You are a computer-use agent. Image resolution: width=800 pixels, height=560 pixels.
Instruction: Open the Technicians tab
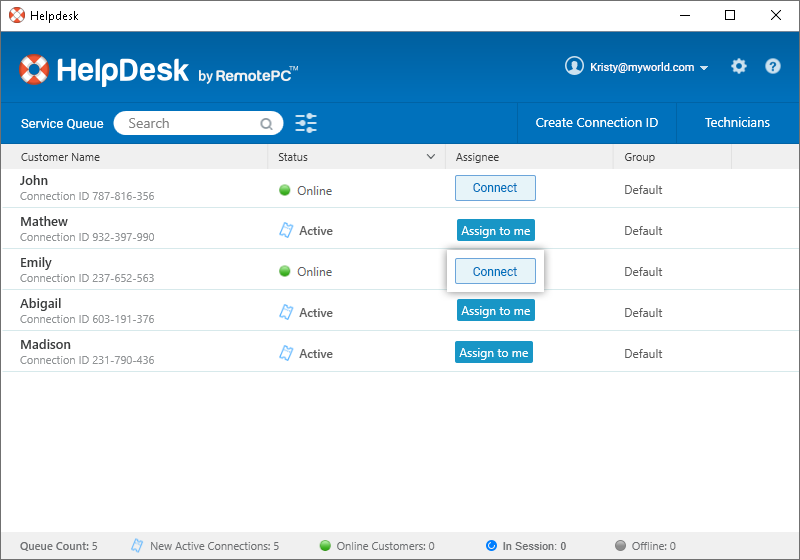tap(737, 123)
